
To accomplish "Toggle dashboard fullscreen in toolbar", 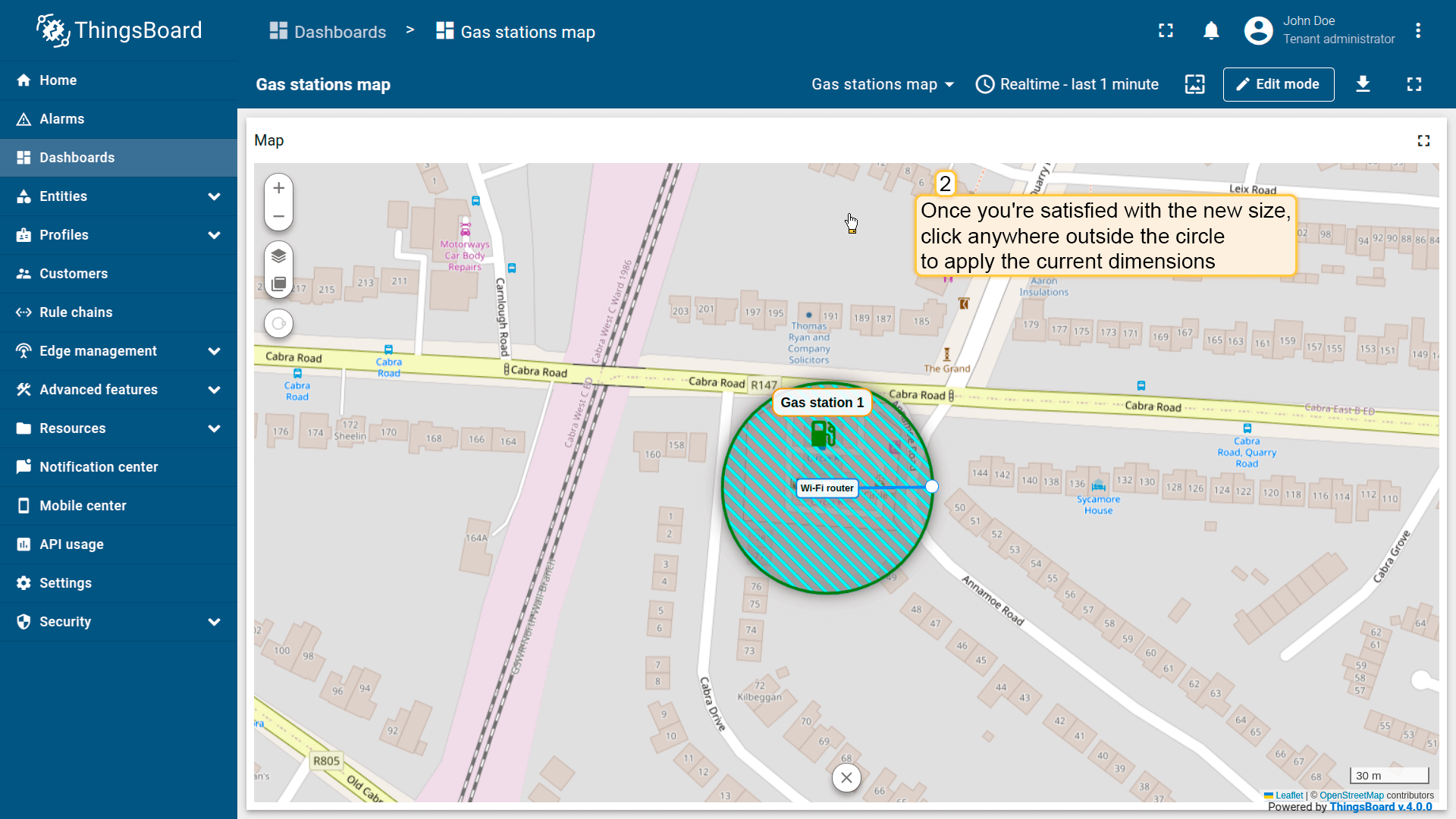I will [1414, 84].
